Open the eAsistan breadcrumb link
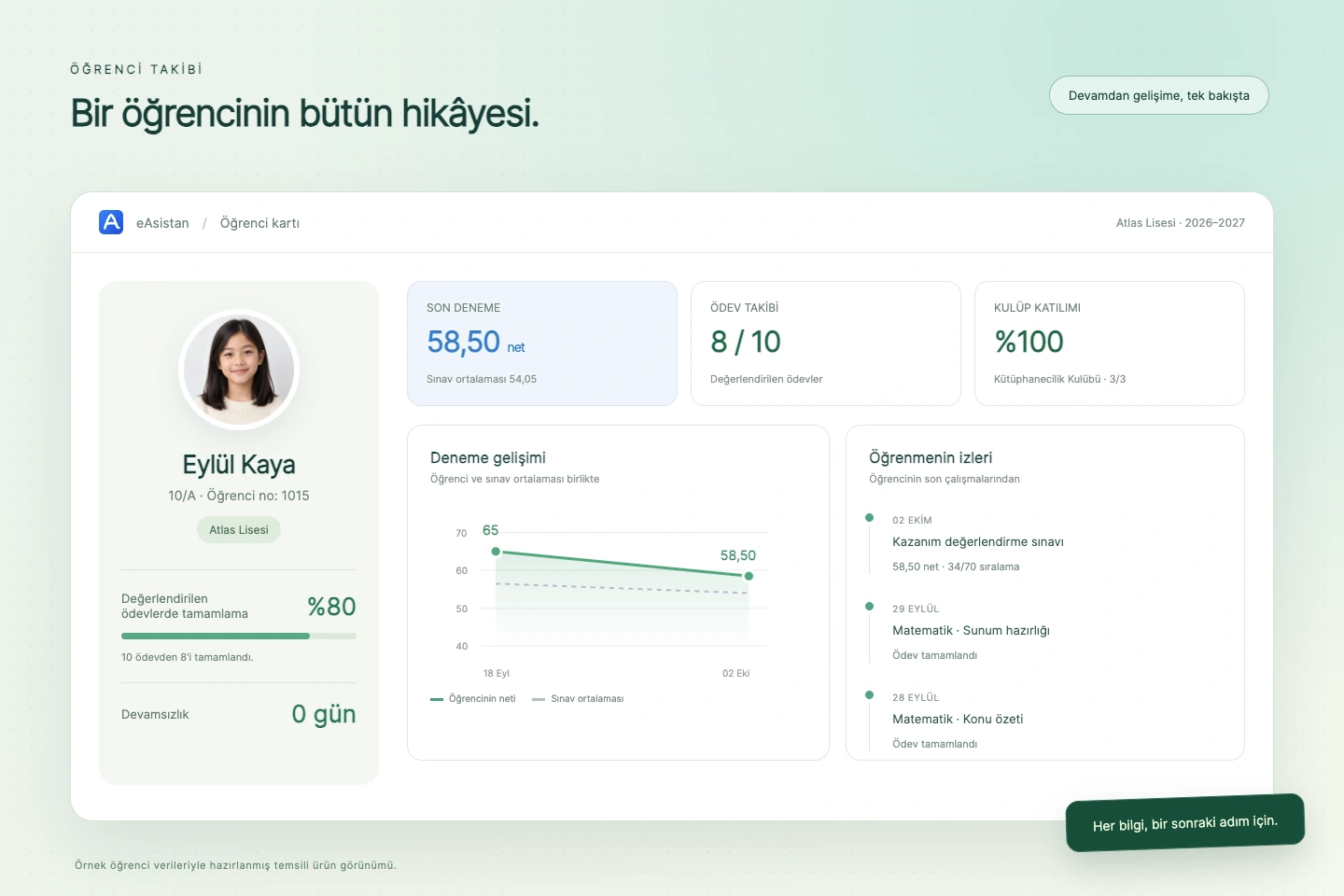The width and height of the screenshot is (1344, 896). click(162, 223)
